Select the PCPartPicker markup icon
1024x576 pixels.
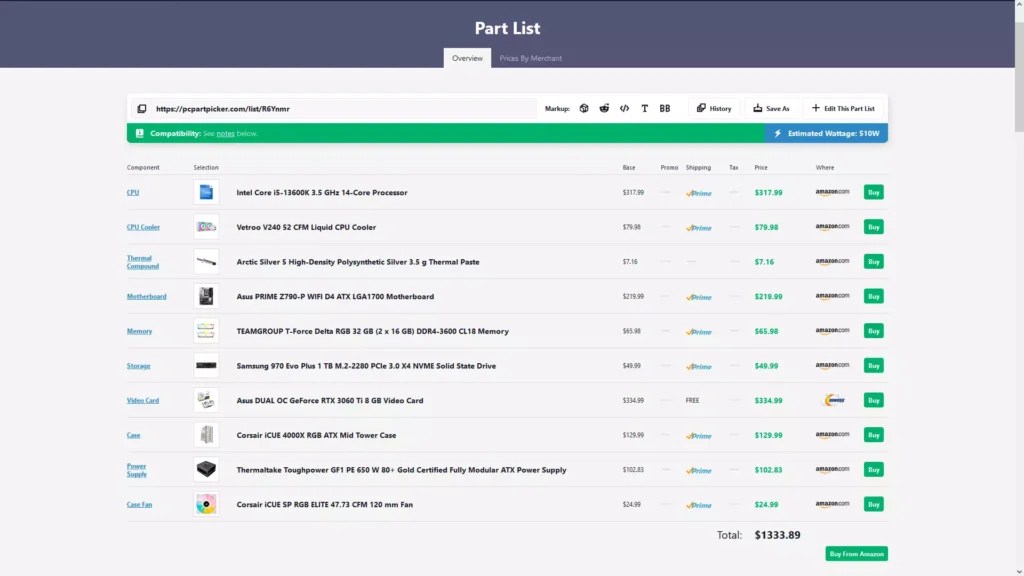584,108
